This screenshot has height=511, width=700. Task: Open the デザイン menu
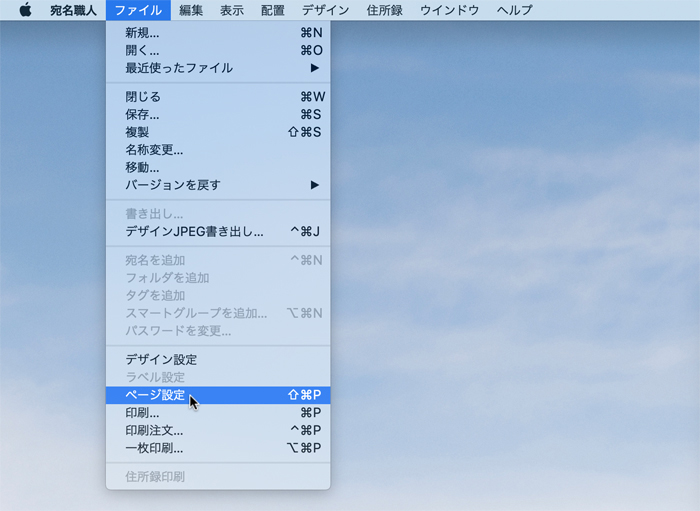click(x=325, y=10)
